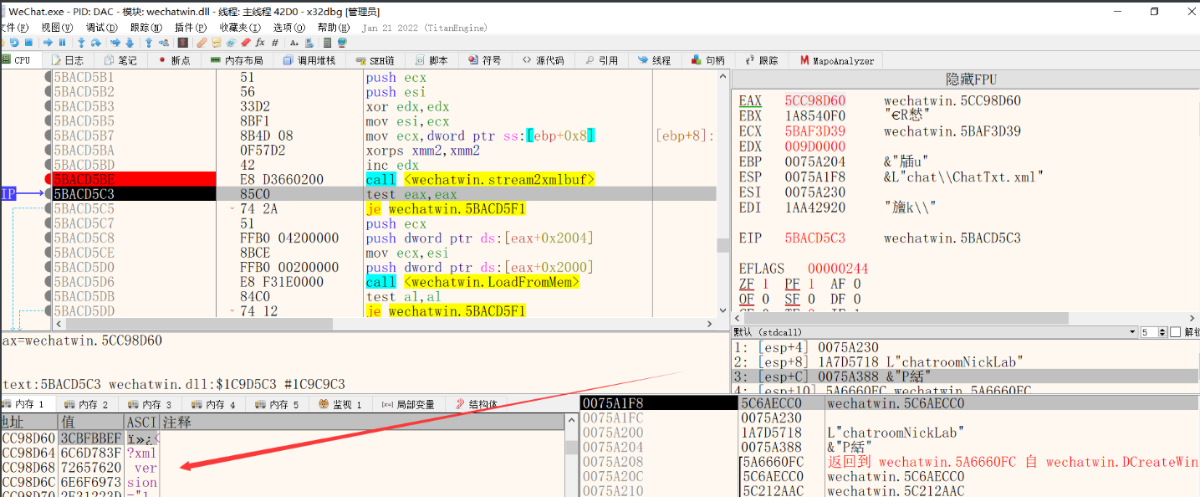Screen dimensions: 1200x497
Task: Toggle breakpoint bullet at address 5BACD5B7
Action: tap(47, 134)
